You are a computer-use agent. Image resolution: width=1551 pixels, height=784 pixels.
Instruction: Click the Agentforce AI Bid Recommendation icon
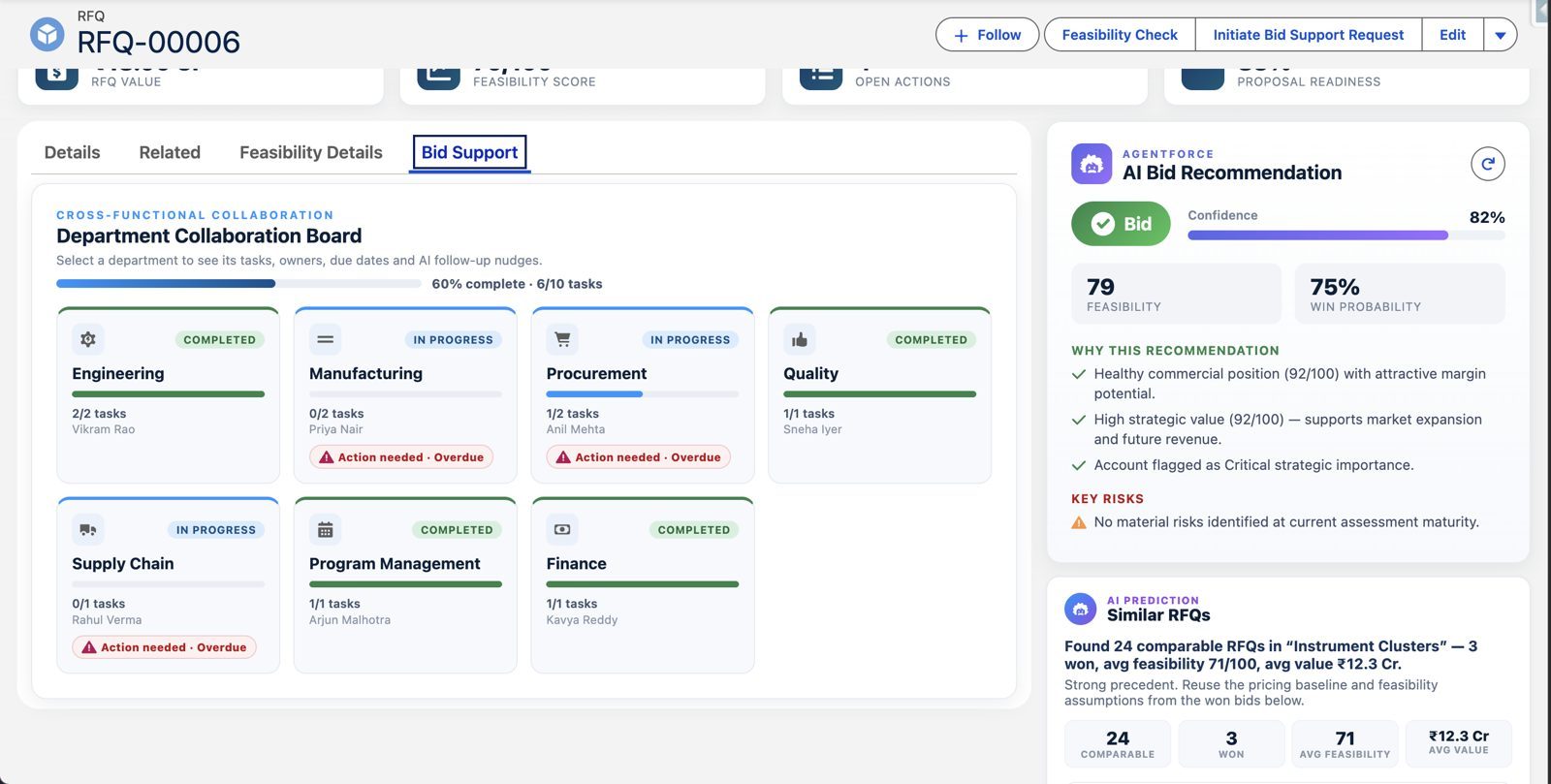pyautogui.click(x=1092, y=164)
